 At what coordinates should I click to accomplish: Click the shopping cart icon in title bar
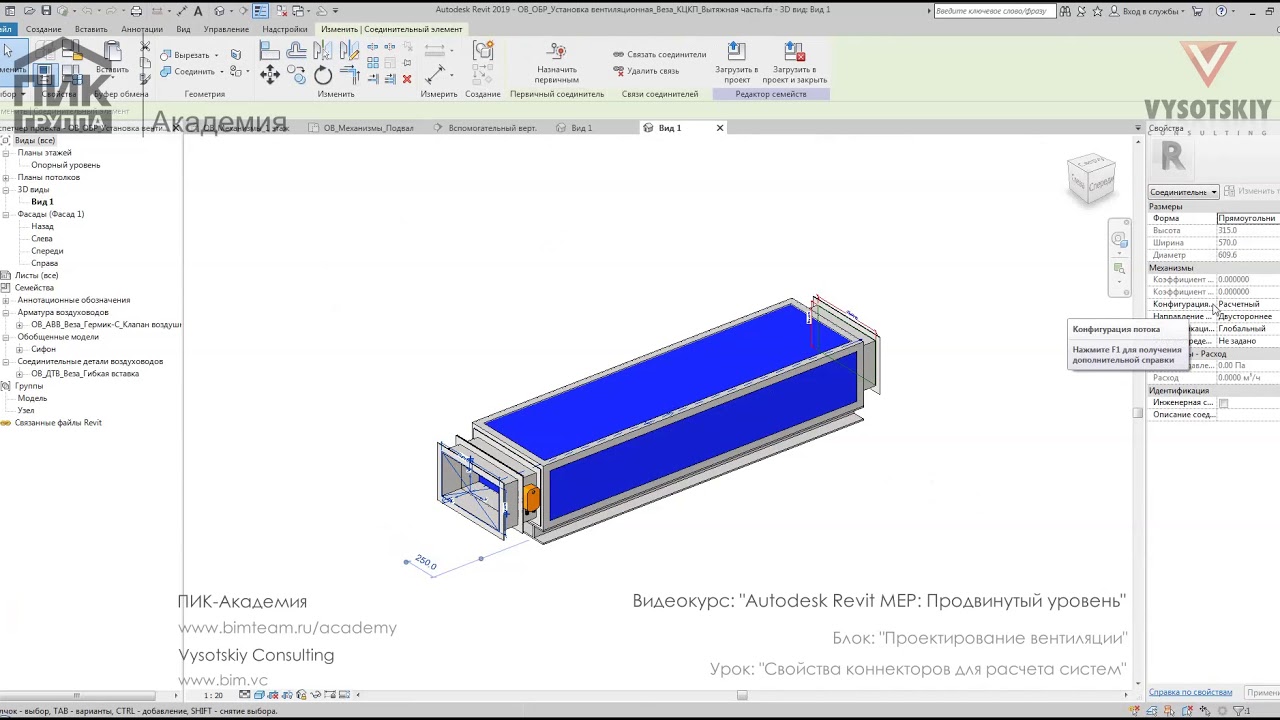point(1195,11)
